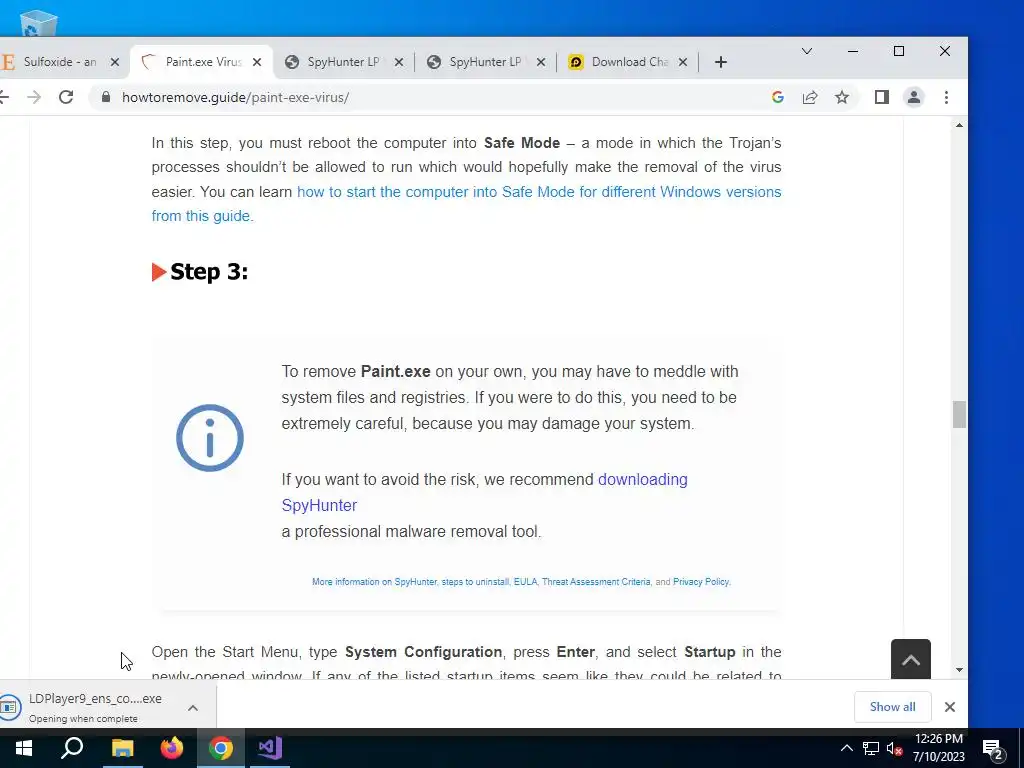The height and width of the screenshot is (768, 1024).
Task: Open the Privacy Policy link
Action: click(x=701, y=582)
